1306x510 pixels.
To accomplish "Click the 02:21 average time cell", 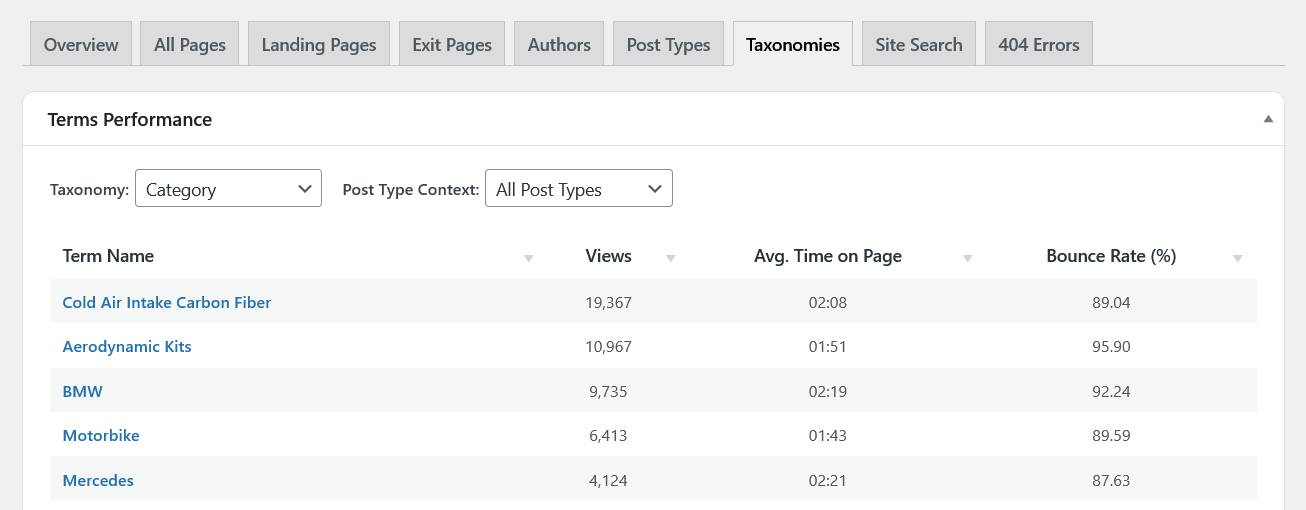I will (x=828, y=480).
